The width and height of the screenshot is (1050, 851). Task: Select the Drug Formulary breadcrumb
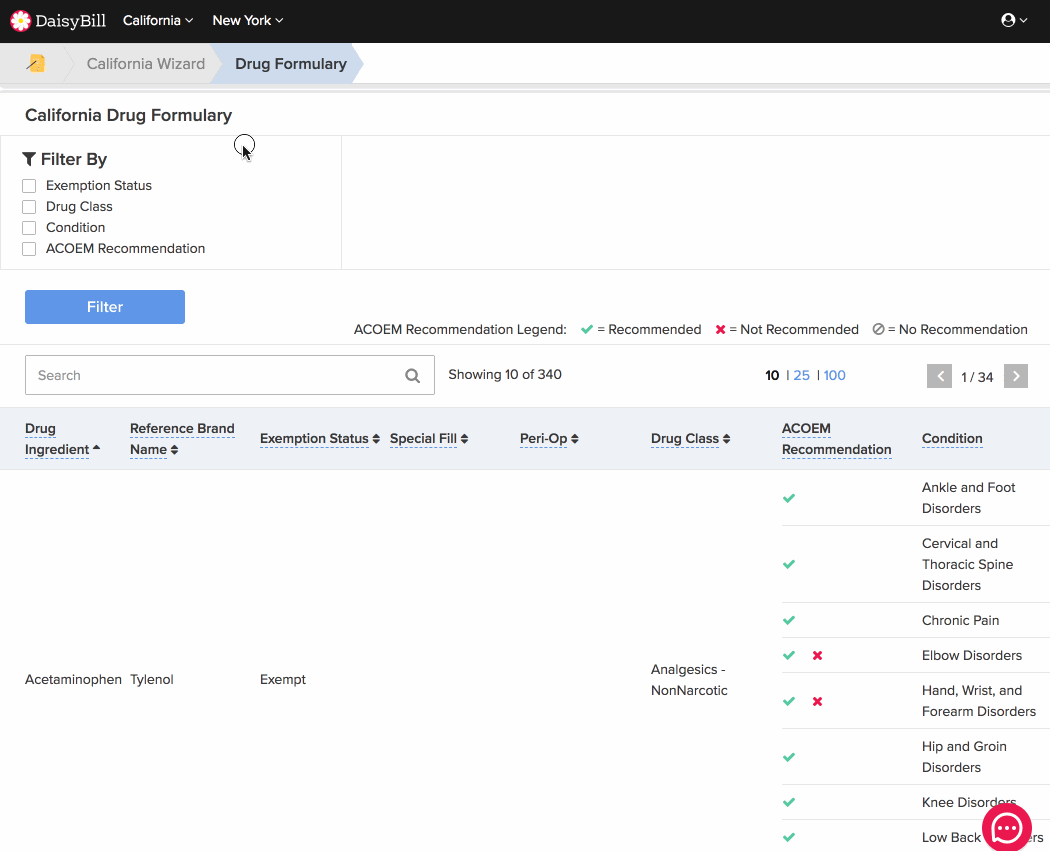point(291,64)
